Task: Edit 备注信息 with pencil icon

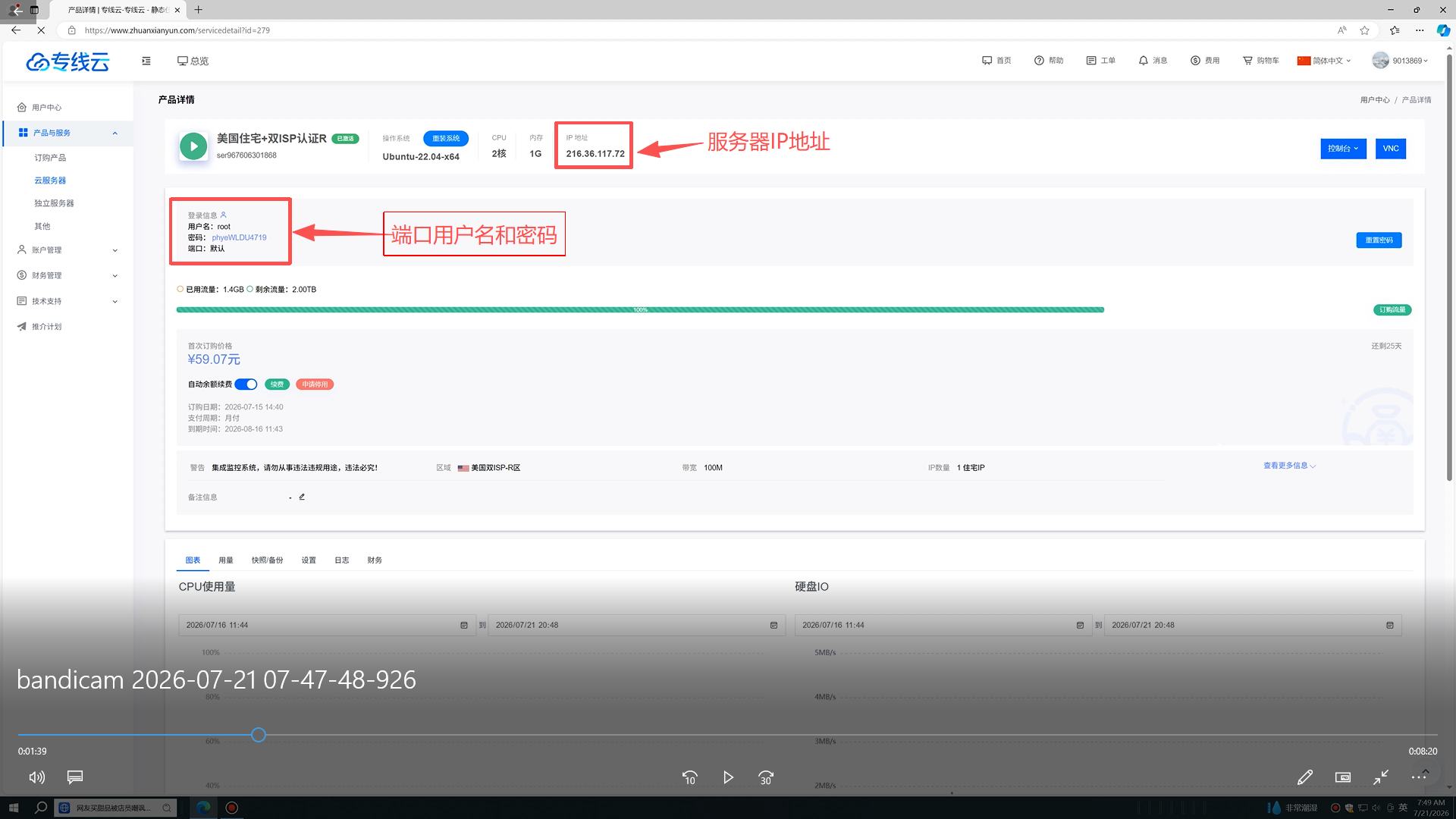Action: pos(302,497)
